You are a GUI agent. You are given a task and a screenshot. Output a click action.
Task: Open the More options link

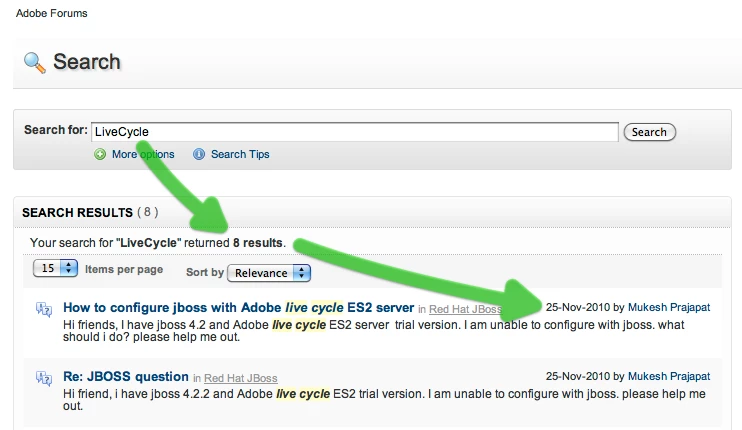click(x=143, y=154)
